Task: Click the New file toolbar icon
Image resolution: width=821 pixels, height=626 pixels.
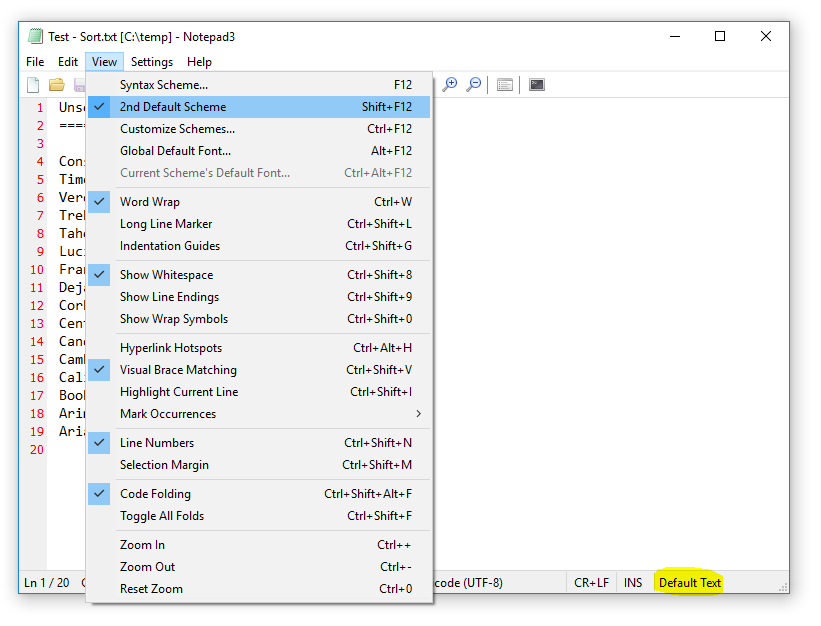Action: (x=33, y=85)
